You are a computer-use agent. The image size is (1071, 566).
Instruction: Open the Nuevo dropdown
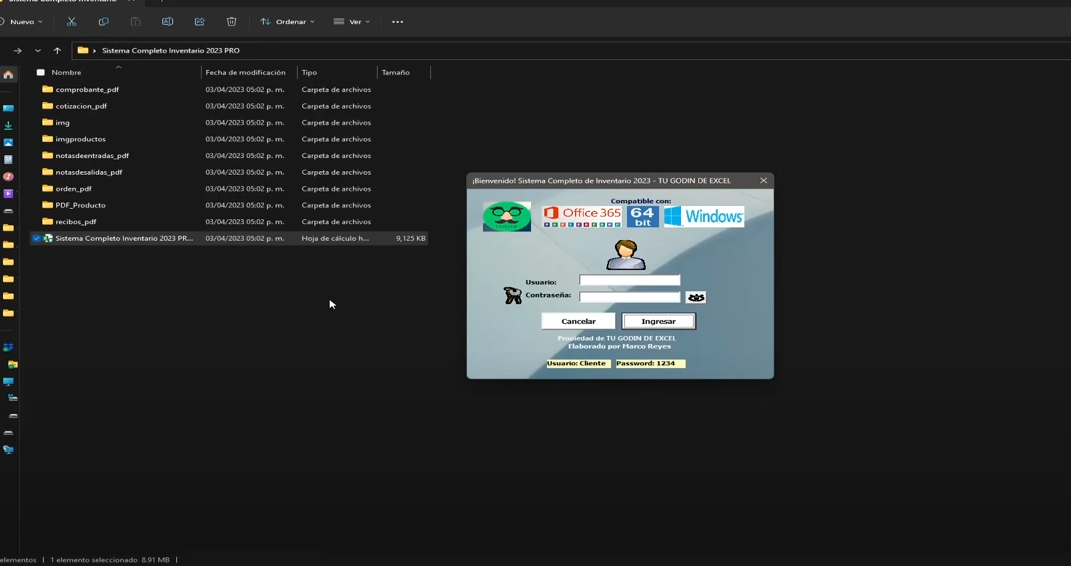[x=24, y=21]
